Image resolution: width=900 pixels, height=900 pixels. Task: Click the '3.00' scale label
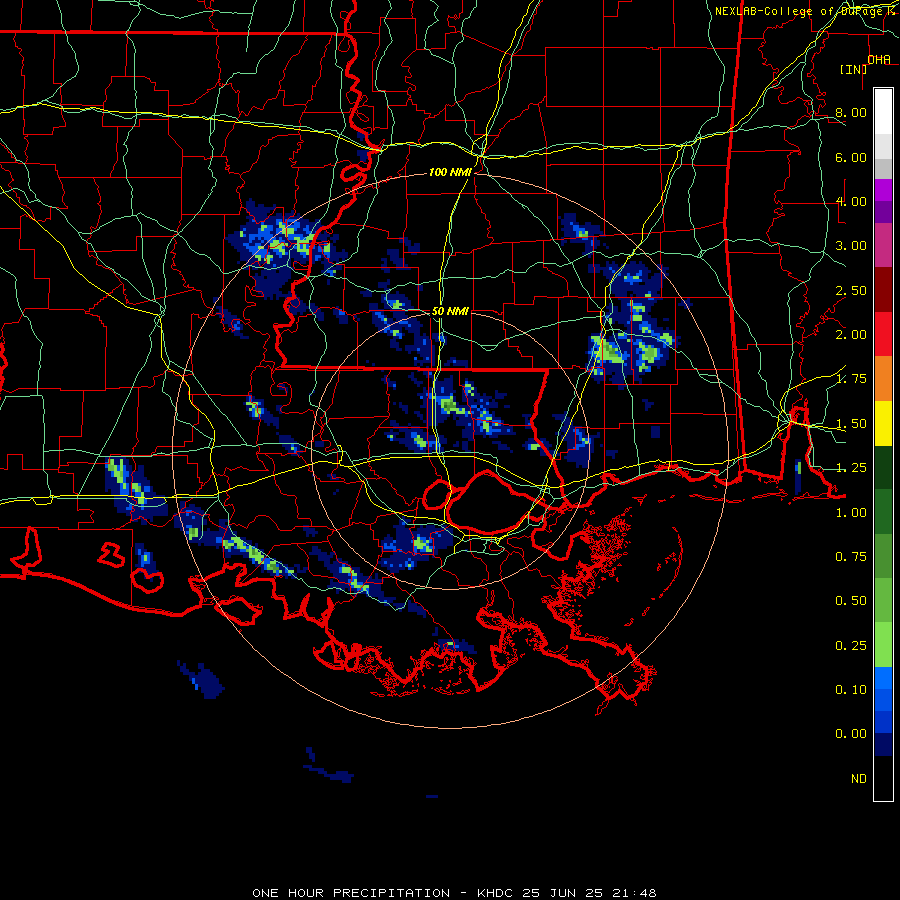pos(851,246)
